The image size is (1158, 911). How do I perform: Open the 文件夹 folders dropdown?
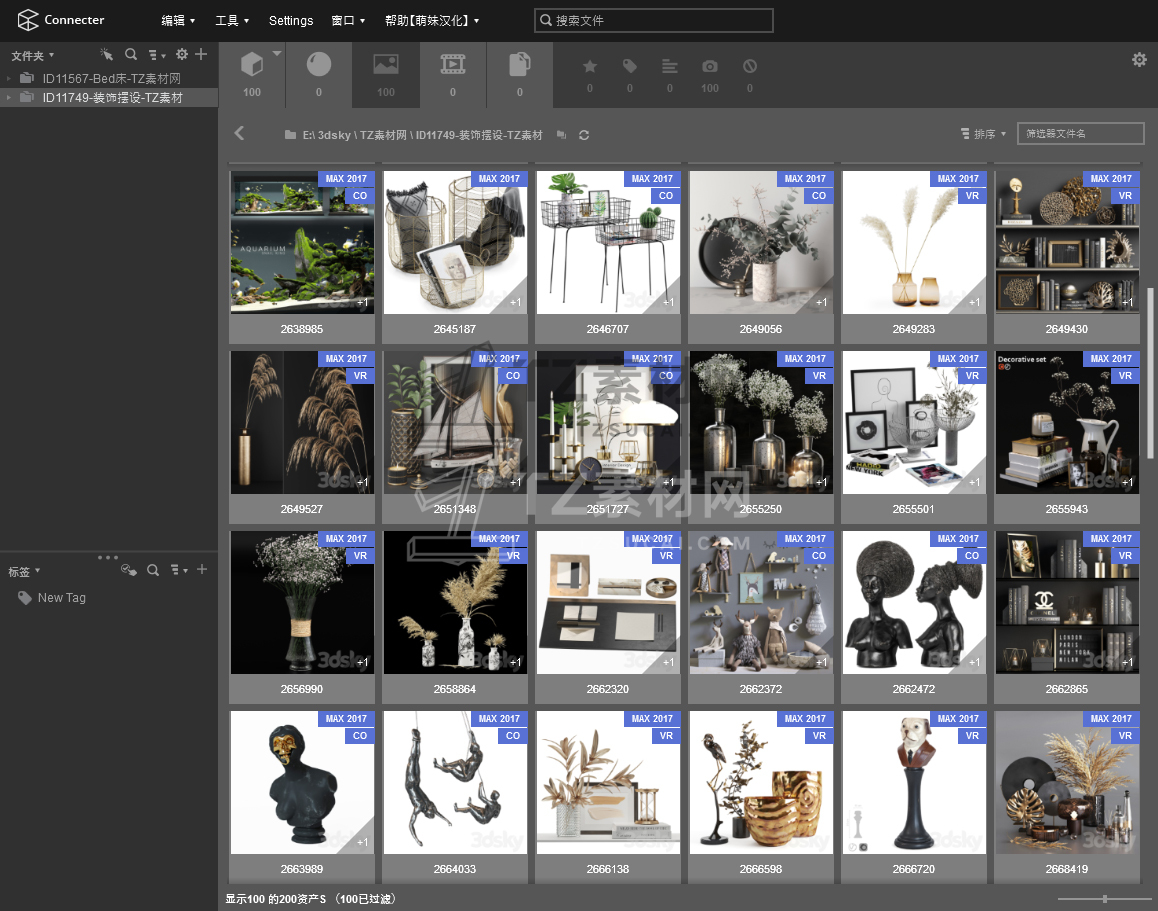pyautogui.click(x=32, y=56)
